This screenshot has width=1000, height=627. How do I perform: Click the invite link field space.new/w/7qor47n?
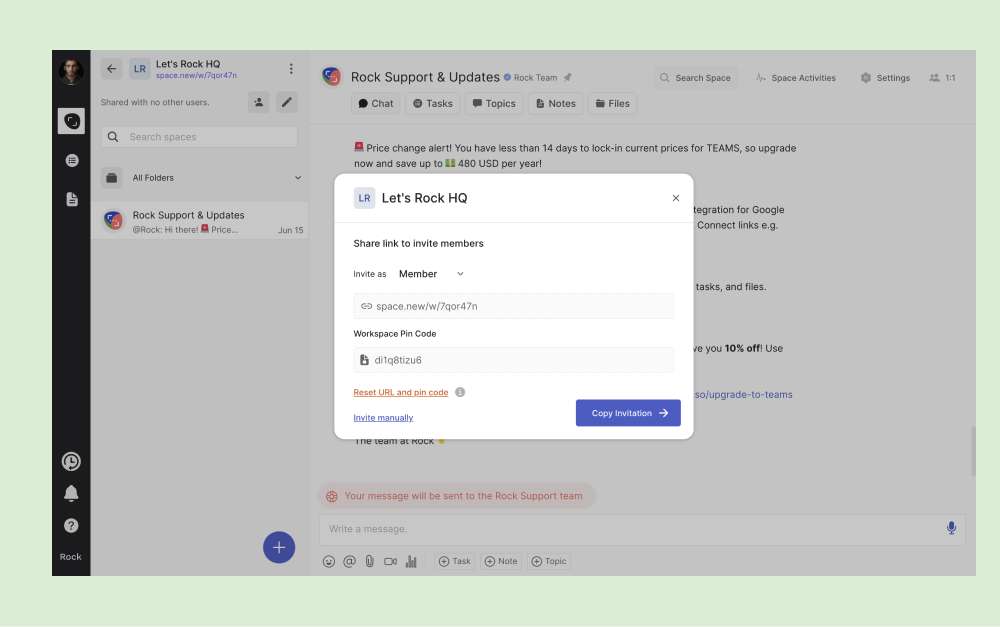pyautogui.click(x=513, y=306)
